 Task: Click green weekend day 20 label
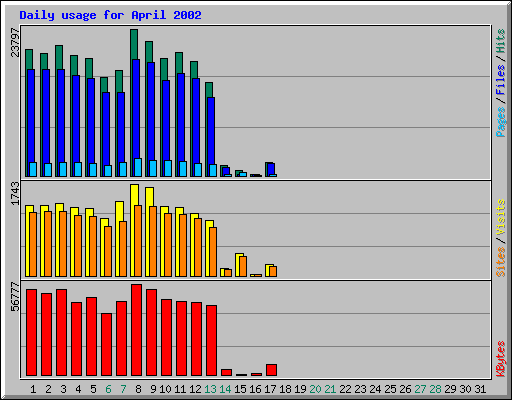tap(315, 389)
